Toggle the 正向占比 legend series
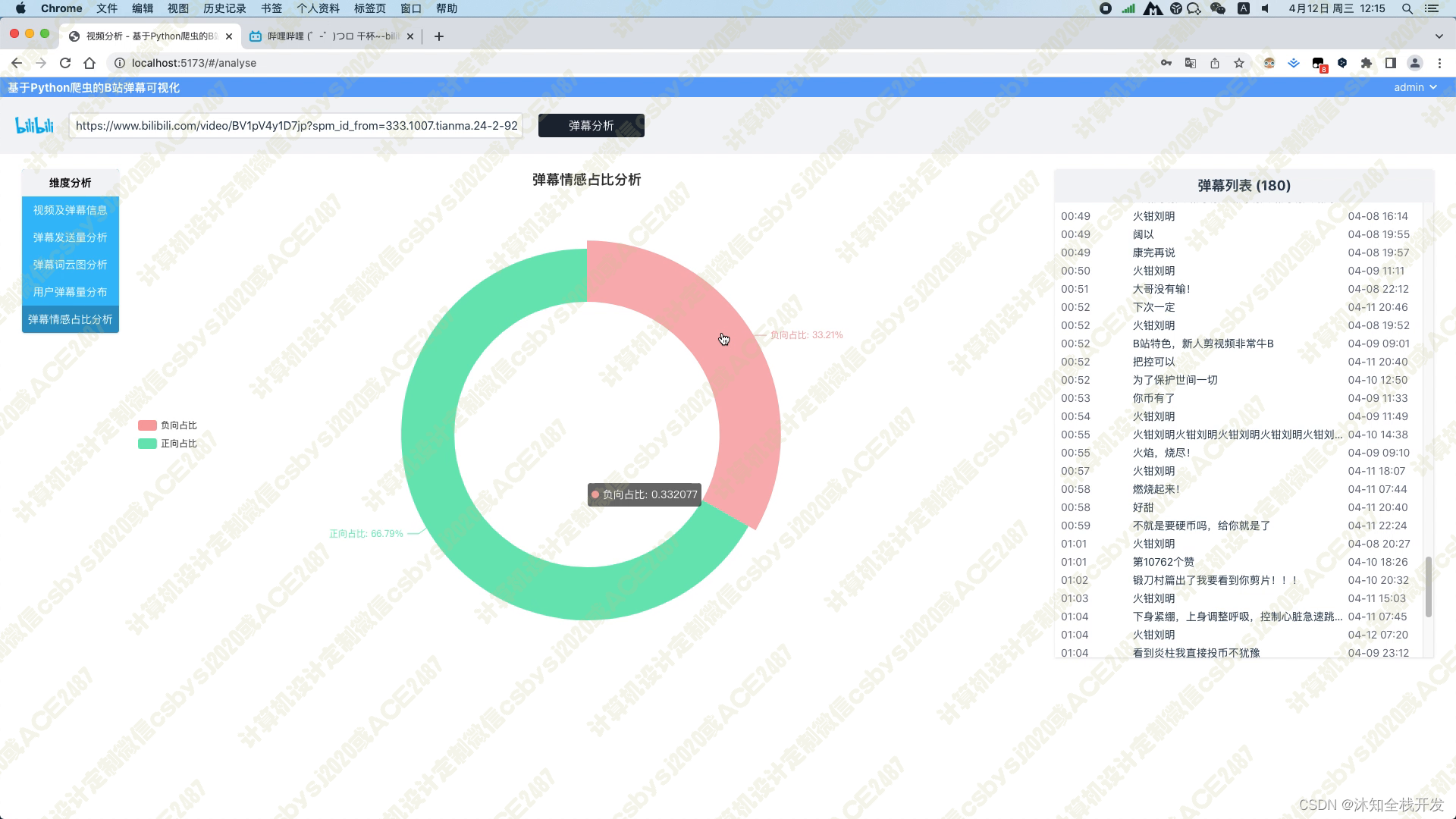 tap(168, 444)
